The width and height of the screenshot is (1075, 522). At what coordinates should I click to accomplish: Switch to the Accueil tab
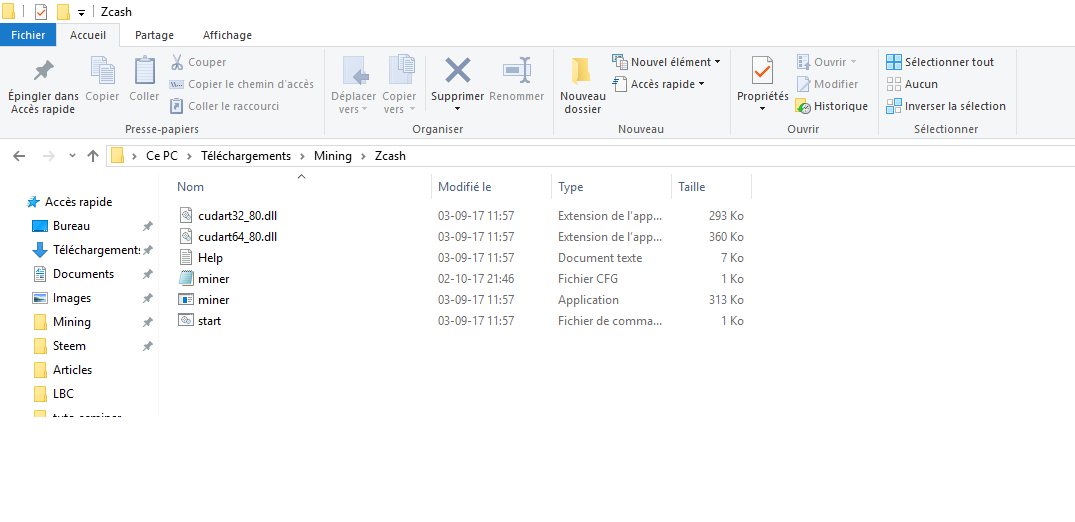pyautogui.click(x=88, y=35)
